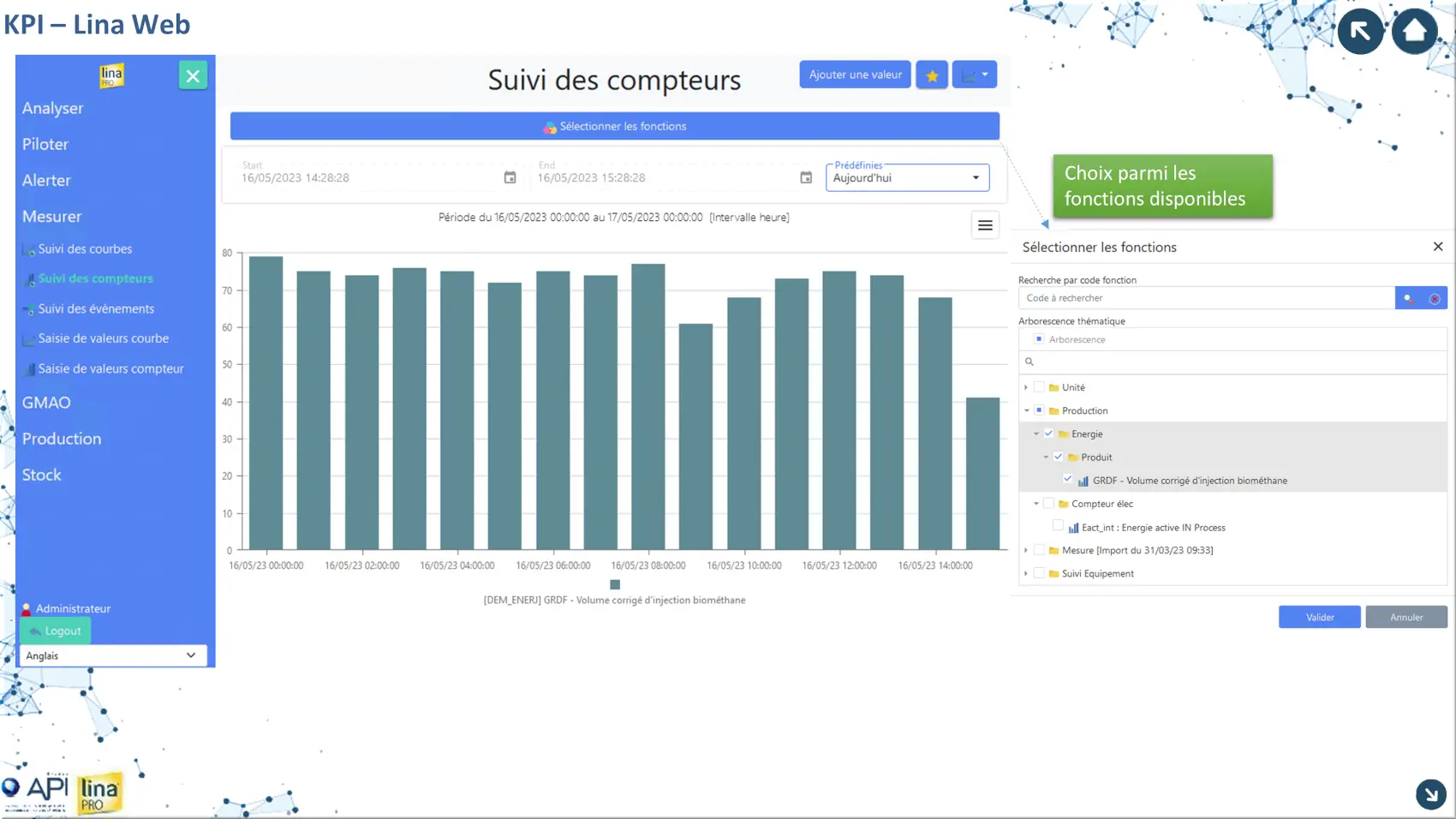Image resolution: width=1456 pixels, height=819 pixels.
Task: Click the Valider button
Action: click(1319, 617)
